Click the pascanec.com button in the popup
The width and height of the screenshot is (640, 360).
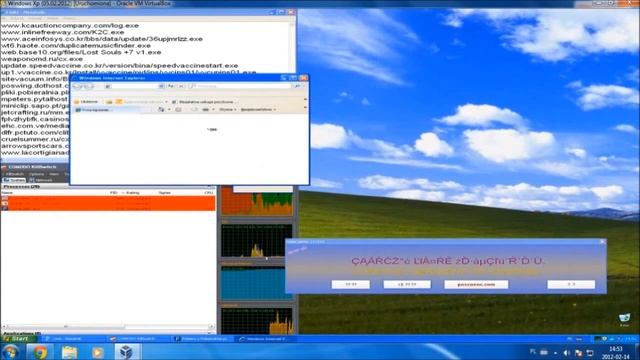[476, 284]
